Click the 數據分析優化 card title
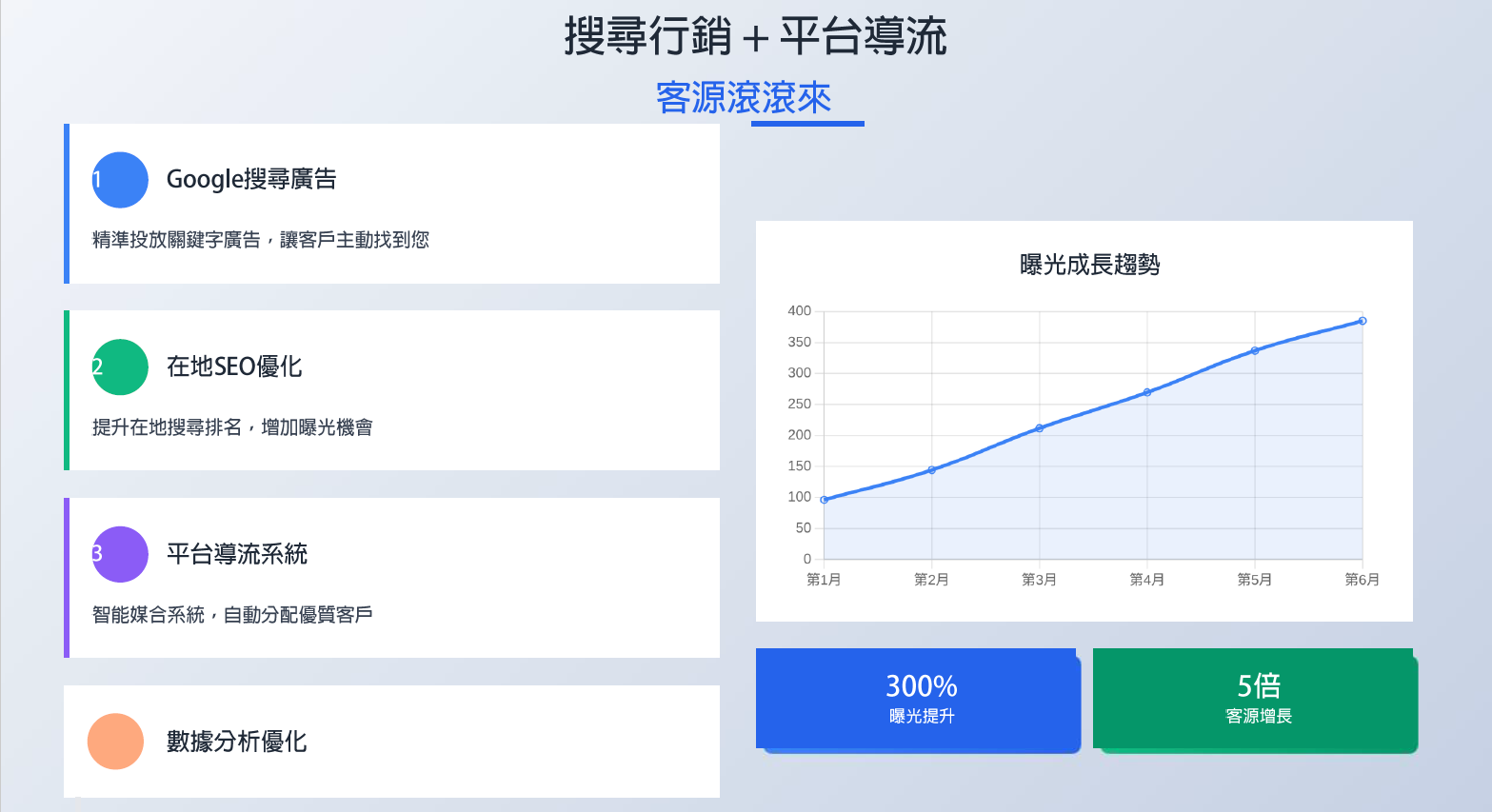Viewport: 1492px width, 812px height. 237,742
